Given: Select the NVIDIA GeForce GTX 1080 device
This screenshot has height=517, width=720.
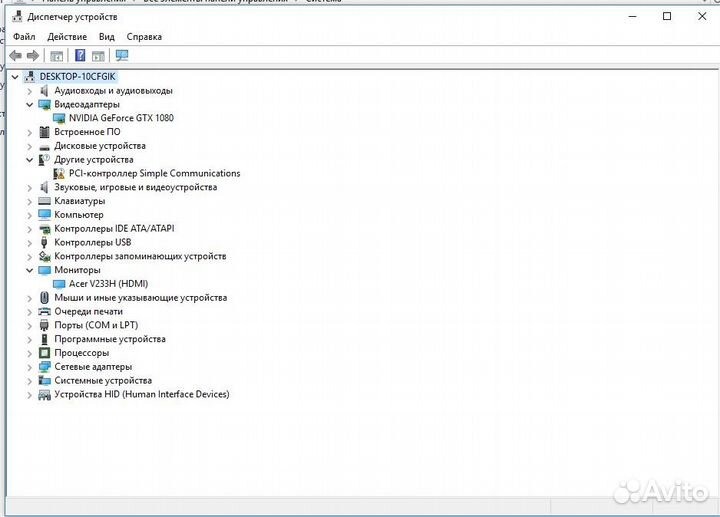Looking at the screenshot, I should [x=121, y=118].
